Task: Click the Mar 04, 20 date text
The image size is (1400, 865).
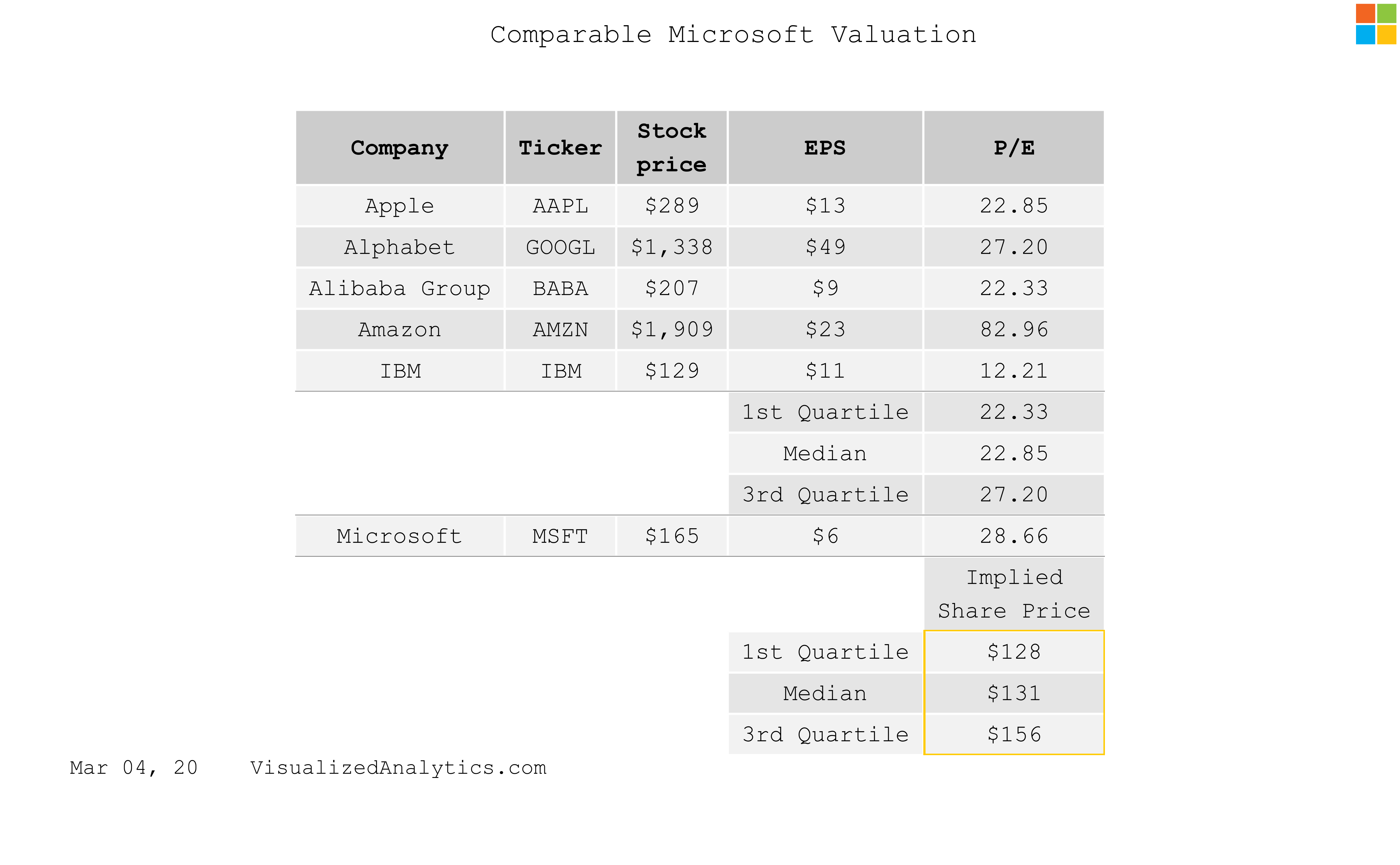Action: (x=134, y=767)
